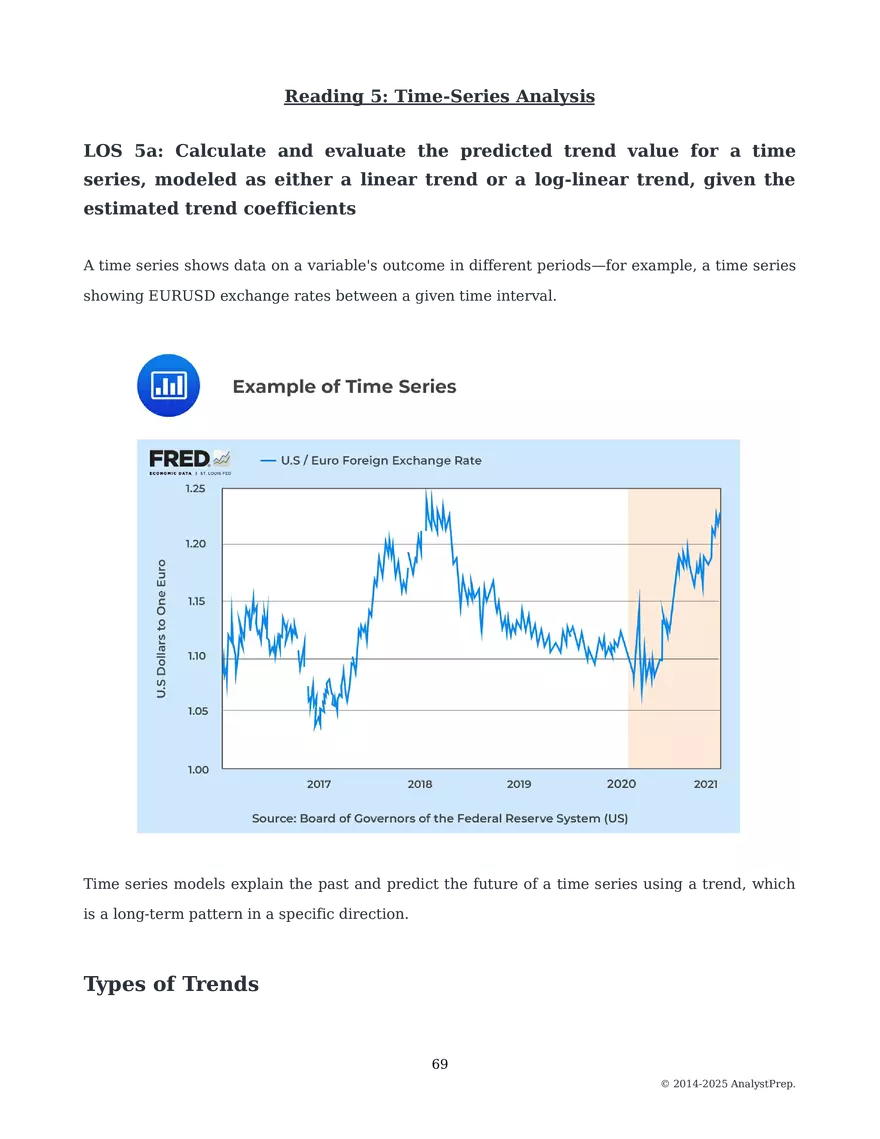This screenshot has width=880, height=1139.
Task: Select the 2021 x-axis marker
Action: (706, 785)
